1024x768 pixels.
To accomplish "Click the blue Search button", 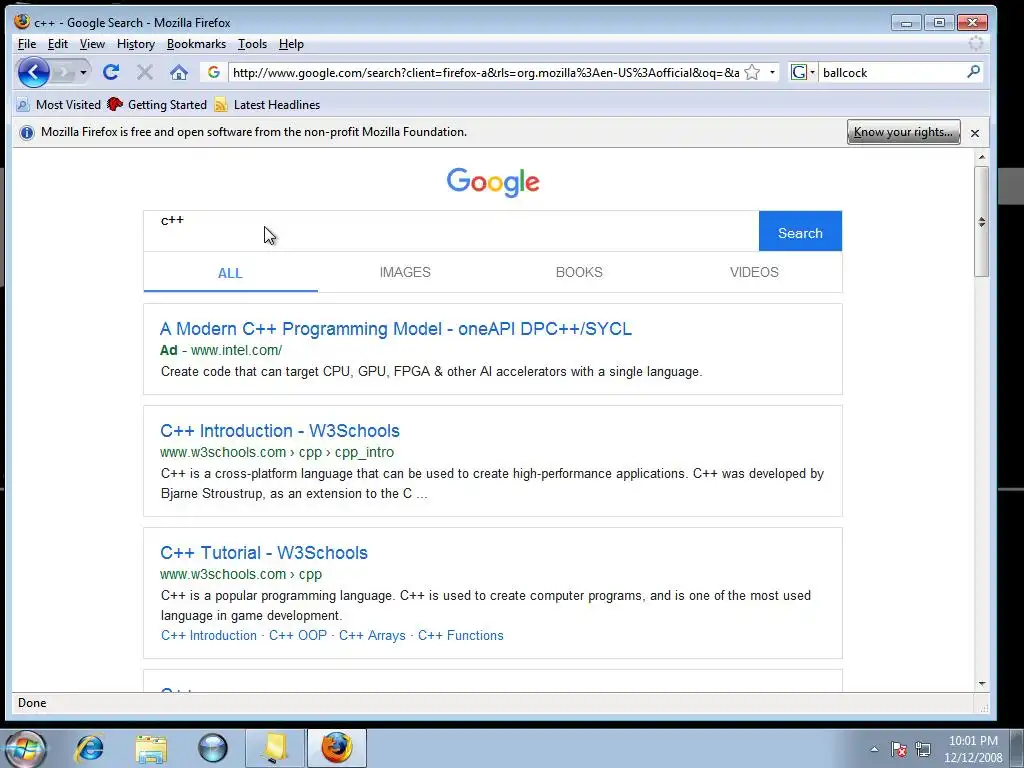I will 800,231.
